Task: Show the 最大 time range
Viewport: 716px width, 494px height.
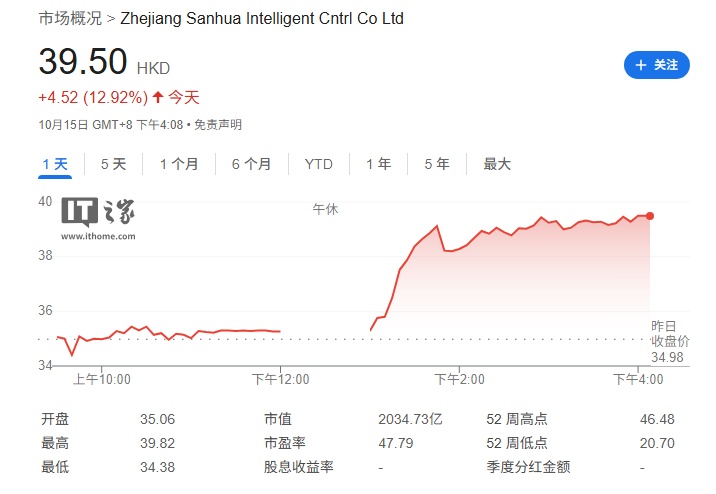Action: [x=497, y=164]
